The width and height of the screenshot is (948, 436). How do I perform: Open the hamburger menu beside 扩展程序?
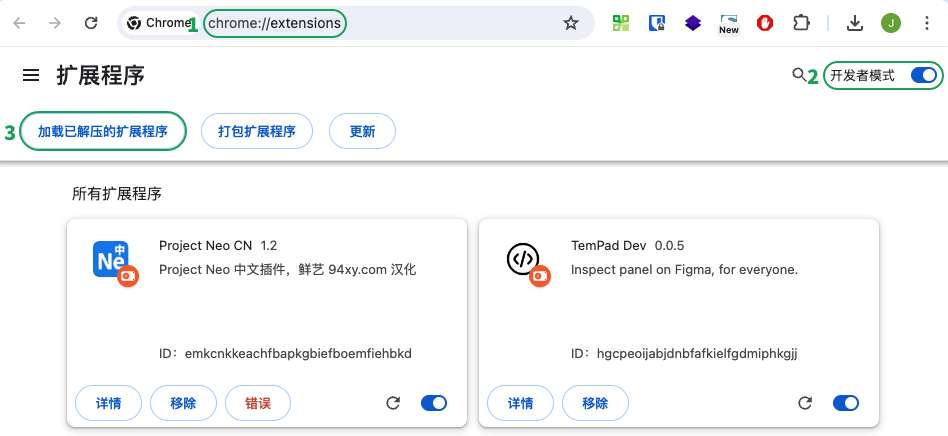point(31,76)
